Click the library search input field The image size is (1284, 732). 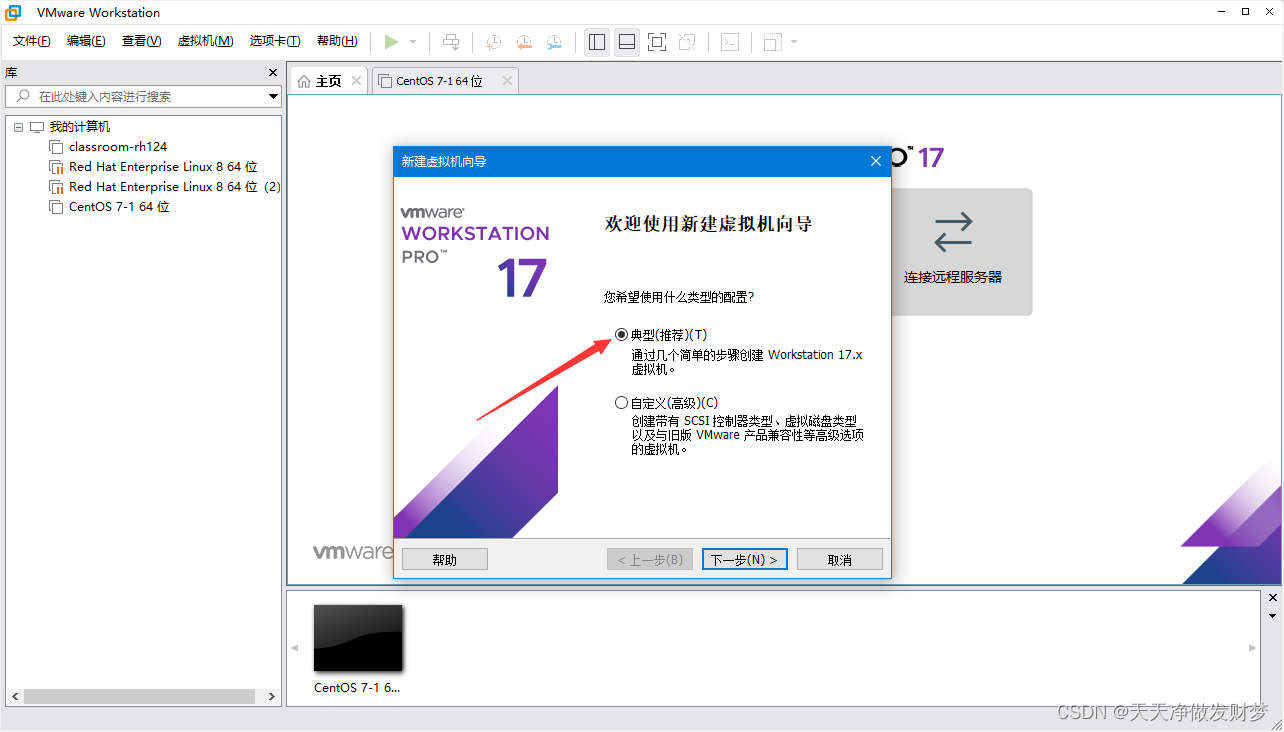coord(137,96)
